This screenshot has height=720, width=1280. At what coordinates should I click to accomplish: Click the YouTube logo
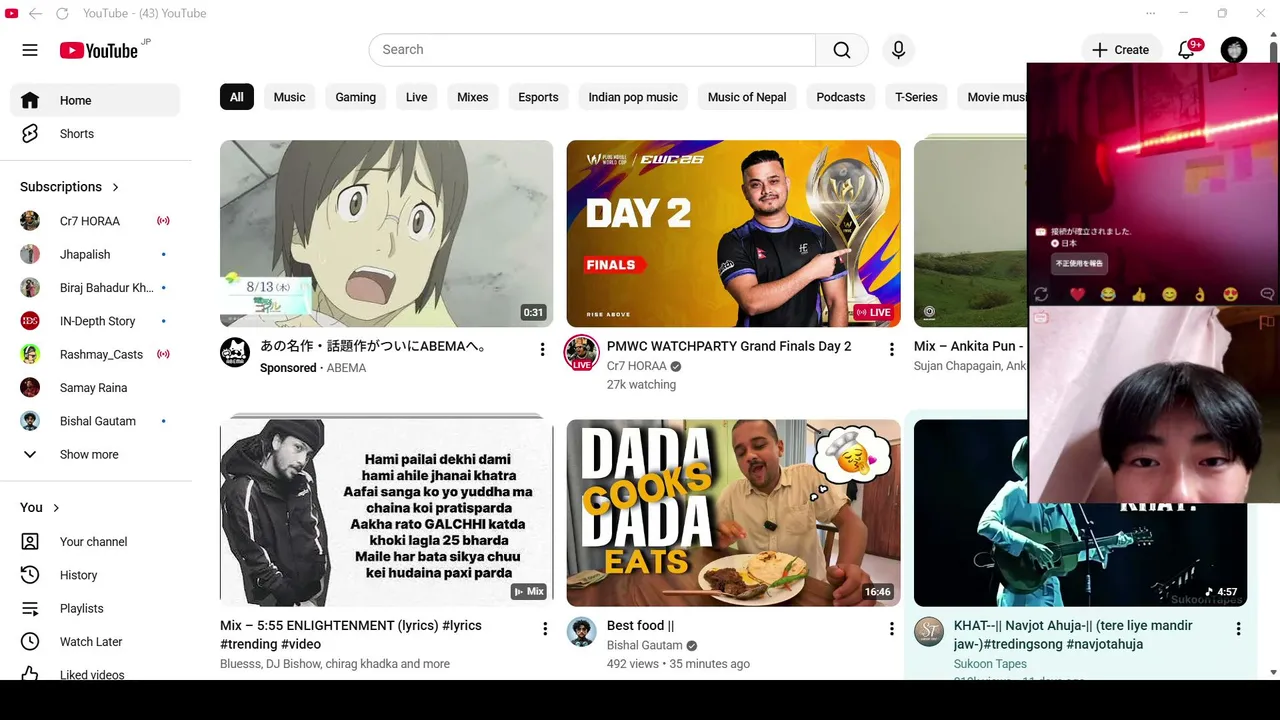coord(99,50)
